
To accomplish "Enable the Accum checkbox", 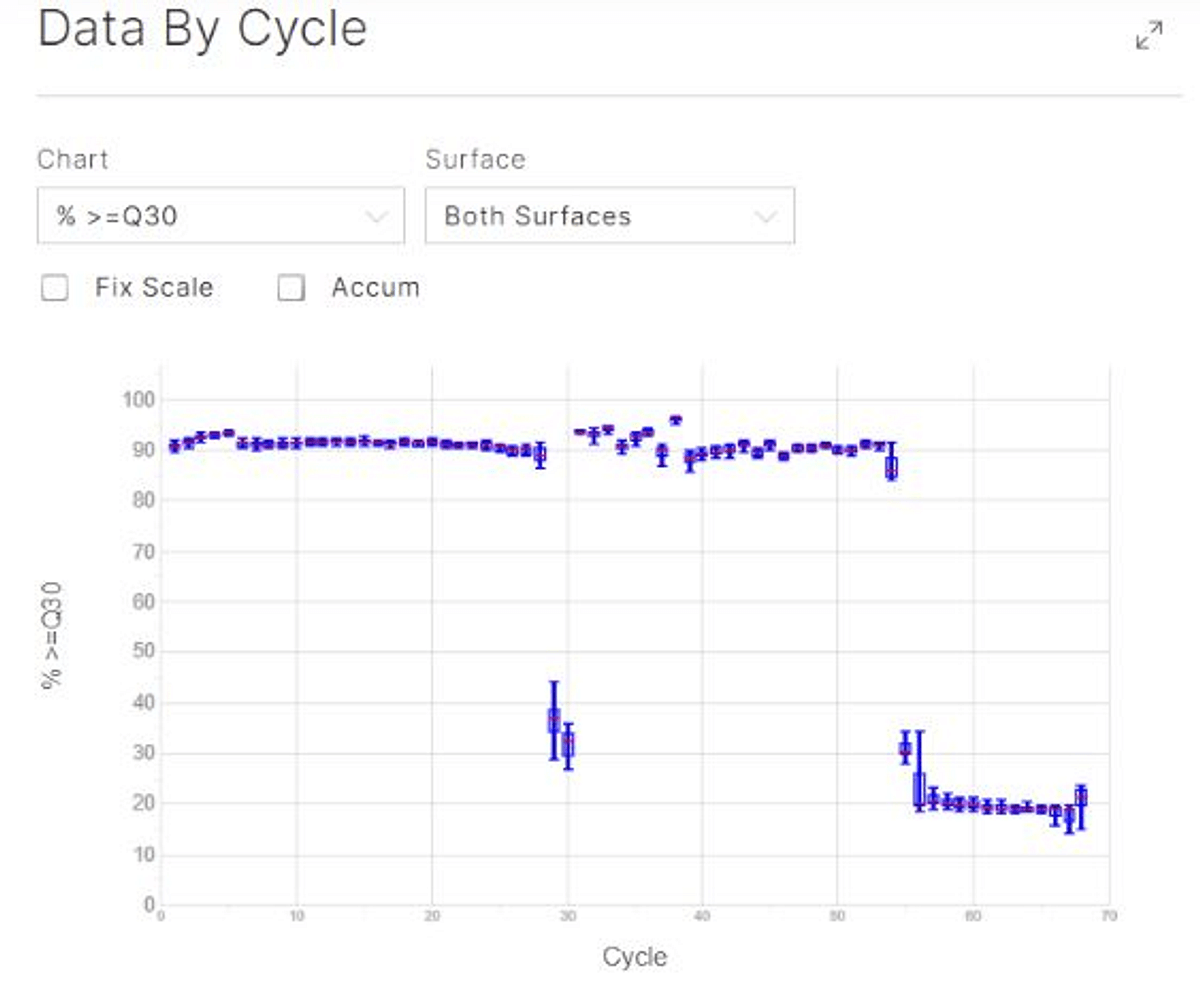I will pos(291,288).
